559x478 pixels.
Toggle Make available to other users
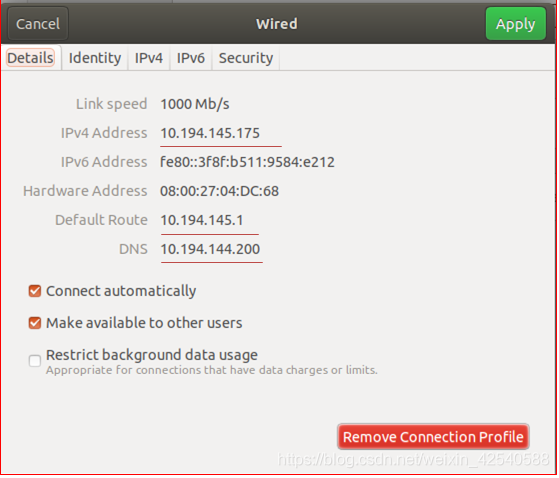(x=35, y=323)
